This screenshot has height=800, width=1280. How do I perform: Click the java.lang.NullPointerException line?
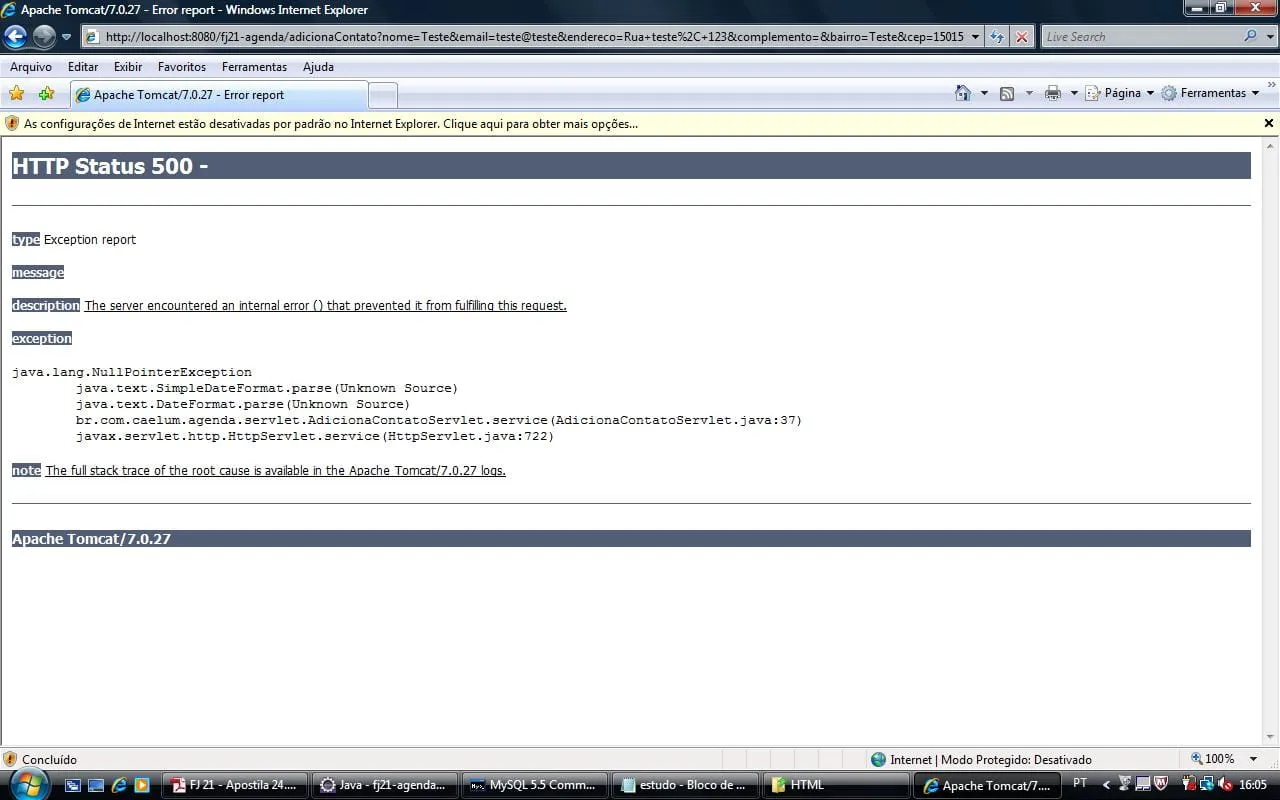click(132, 372)
